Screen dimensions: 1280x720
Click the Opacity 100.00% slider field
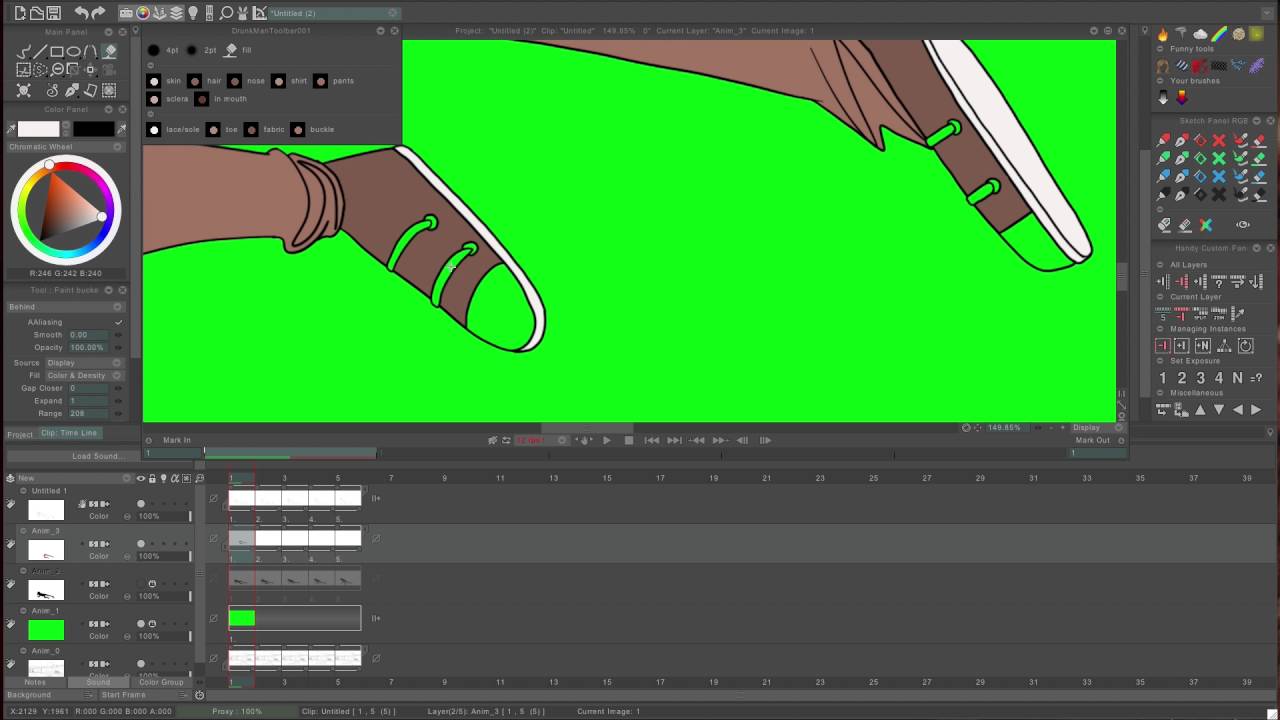coord(87,348)
